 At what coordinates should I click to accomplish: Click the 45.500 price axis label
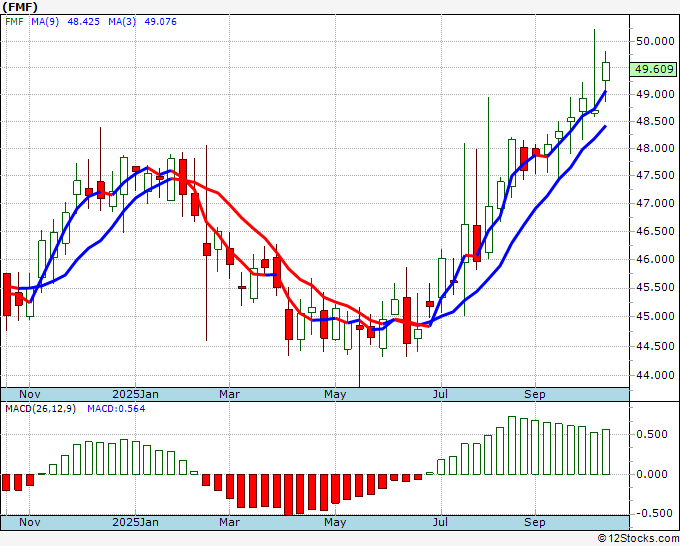pos(655,287)
